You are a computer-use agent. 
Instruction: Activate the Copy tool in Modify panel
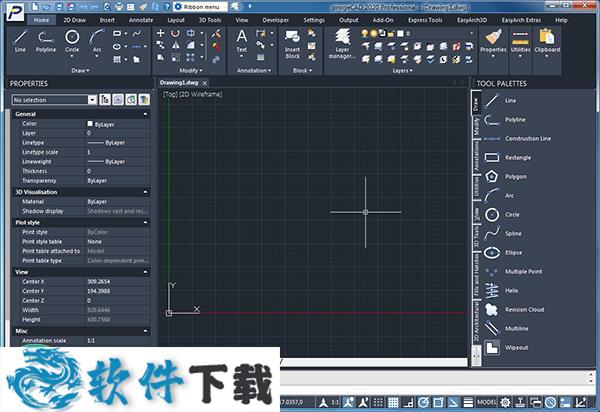click(160, 46)
